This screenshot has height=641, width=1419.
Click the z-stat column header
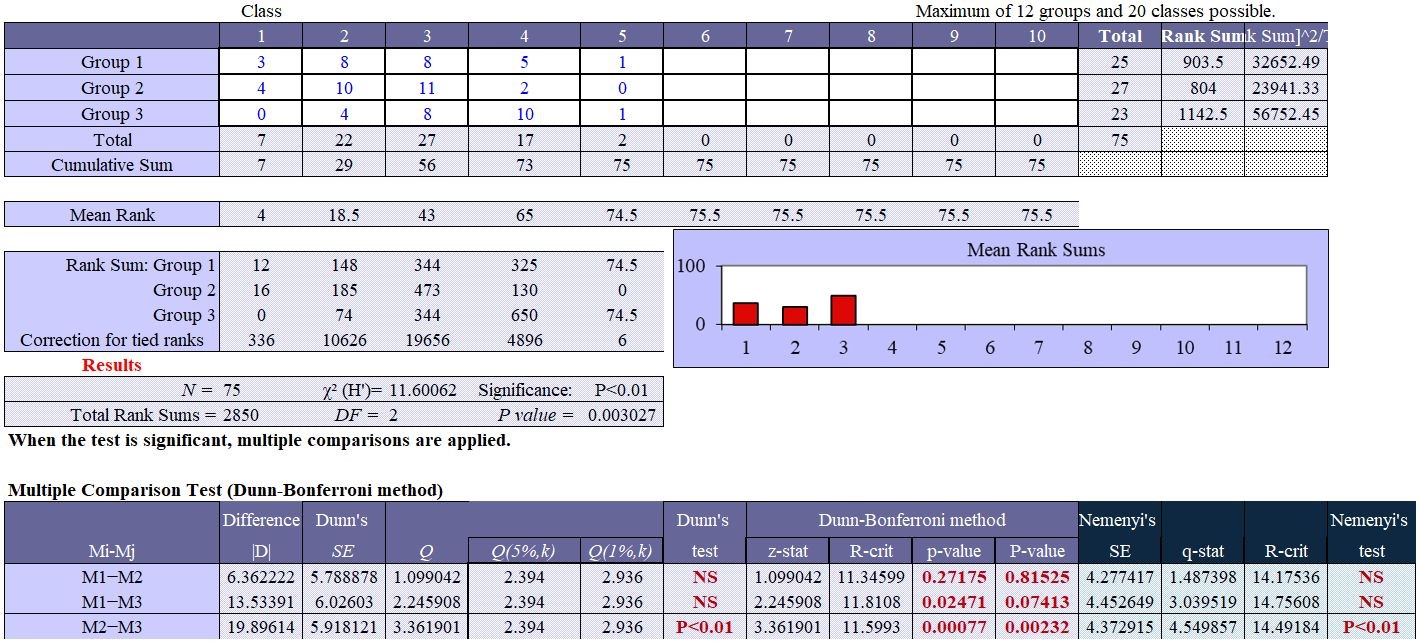coord(787,551)
